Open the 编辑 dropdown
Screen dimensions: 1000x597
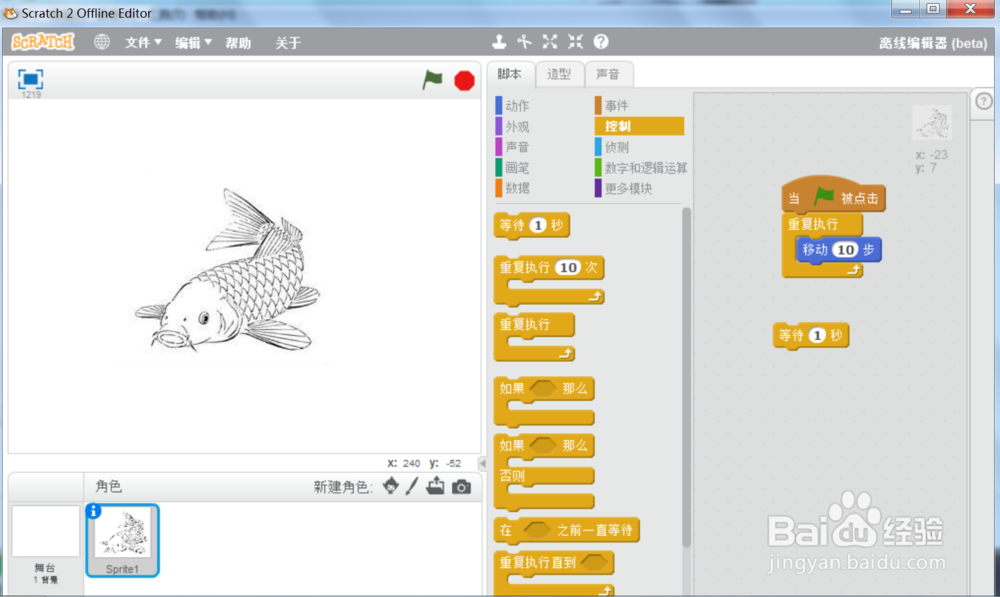[190, 42]
